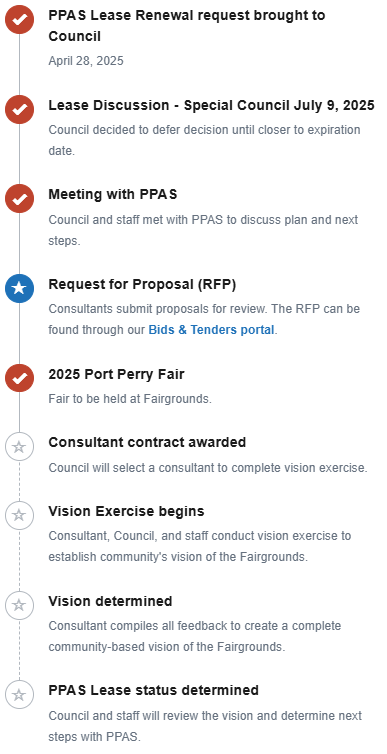This screenshot has width=387, height=754.
Task: Select the 2025 Port Perry Fair title
Action: pos(116,374)
